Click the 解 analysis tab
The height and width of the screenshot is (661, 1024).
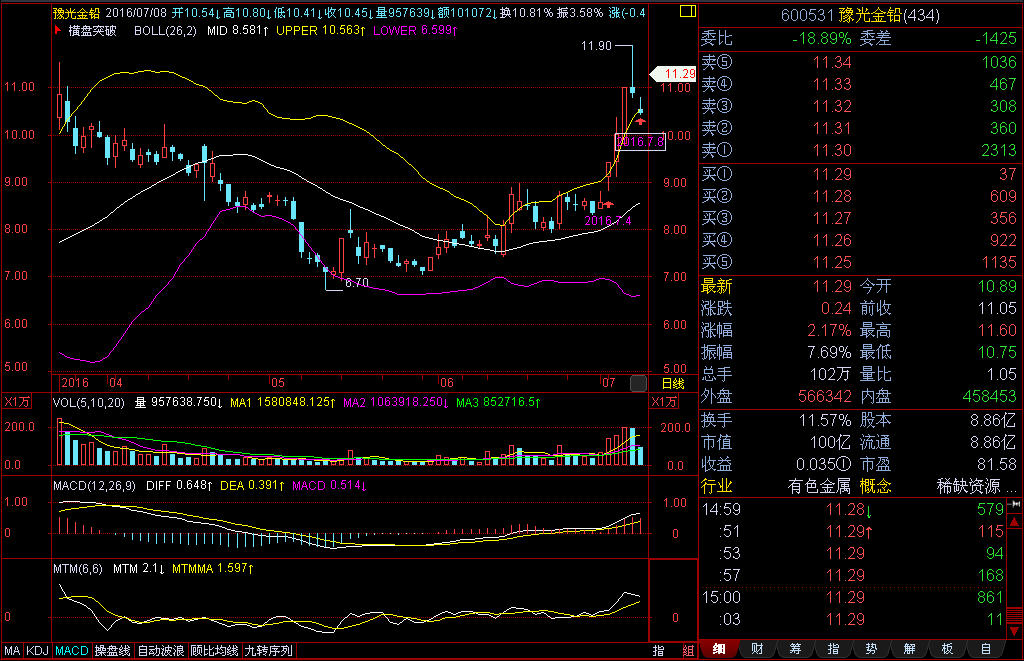908,649
